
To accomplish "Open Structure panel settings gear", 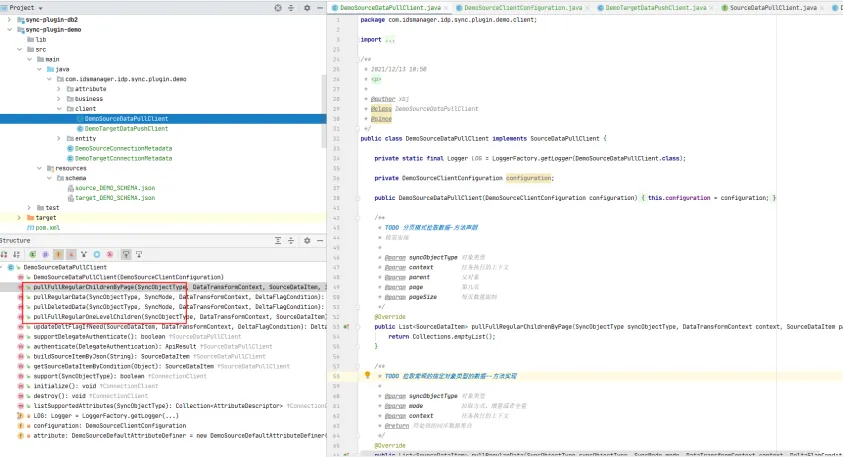I will click(x=307, y=241).
